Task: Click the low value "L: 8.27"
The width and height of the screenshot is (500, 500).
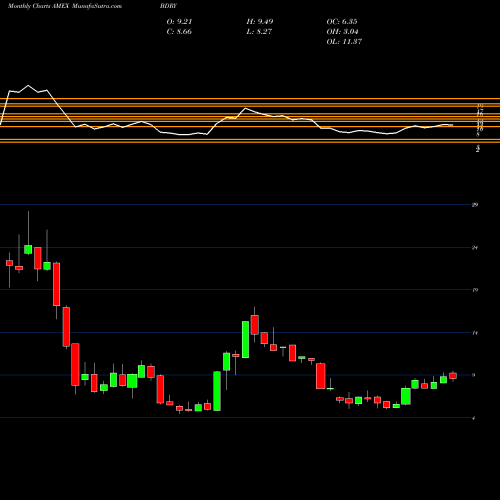Action: pyautogui.click(x=259, y=32)
